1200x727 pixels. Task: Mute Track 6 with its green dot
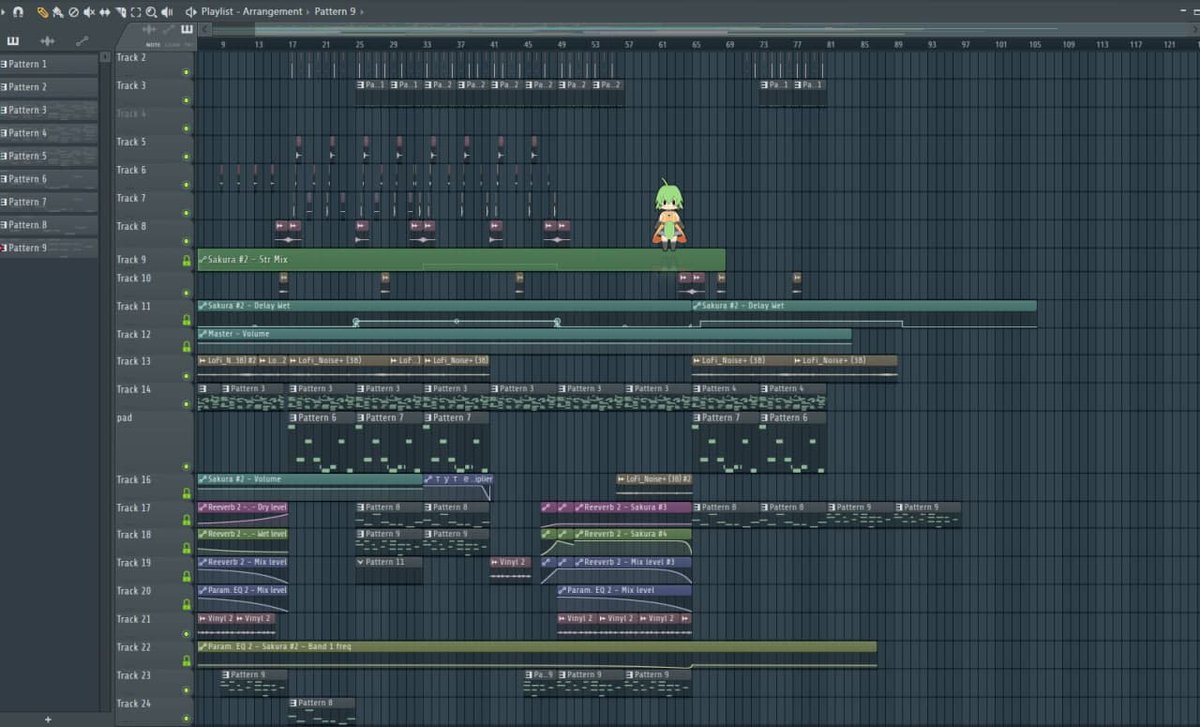pos(186,184)
